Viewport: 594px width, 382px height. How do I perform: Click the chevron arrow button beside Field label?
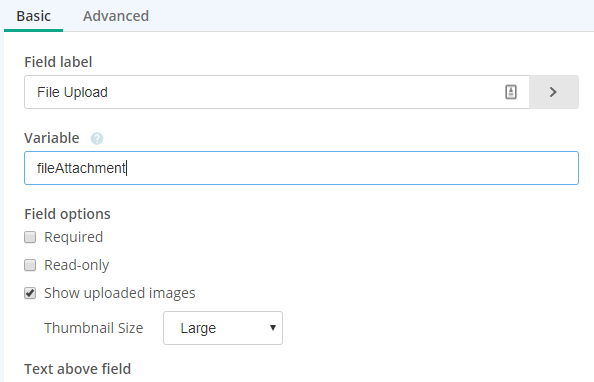pyautogui.click(x=553, y=92)
